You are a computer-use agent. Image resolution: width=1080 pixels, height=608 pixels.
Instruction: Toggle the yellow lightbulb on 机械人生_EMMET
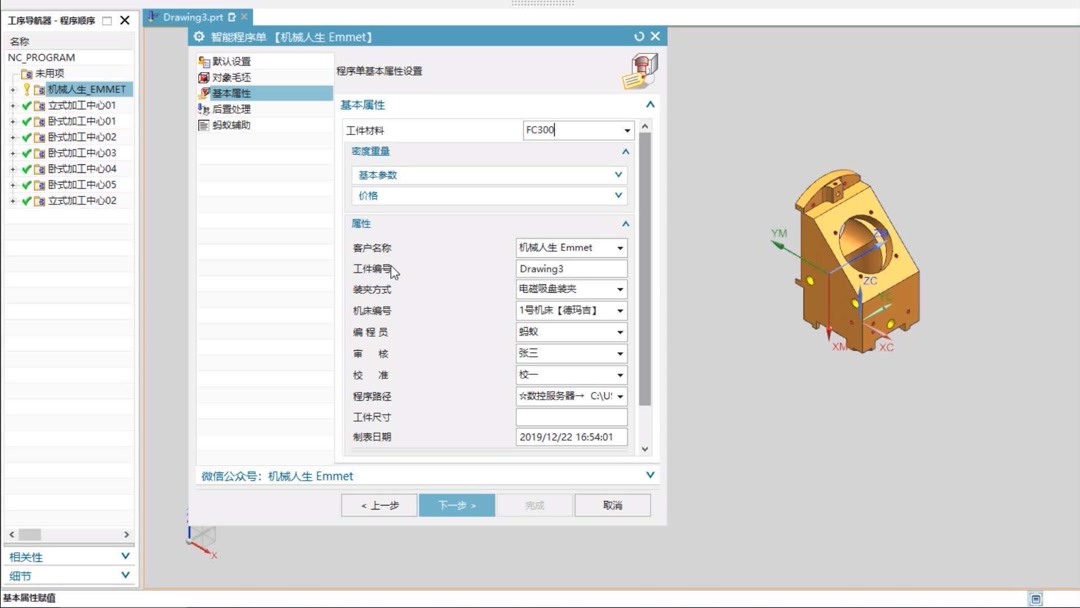click(x=25, y=88)
